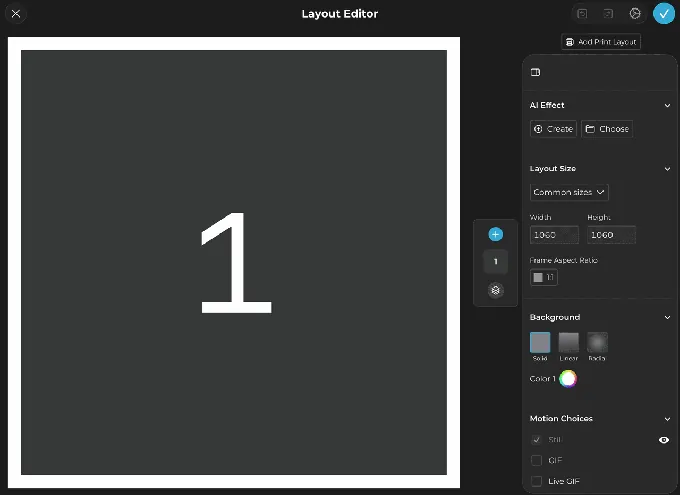Enable the Live GIF checkbox
Image resolution: width=680 pixels, height=495 pixels.
pos(536,481)
